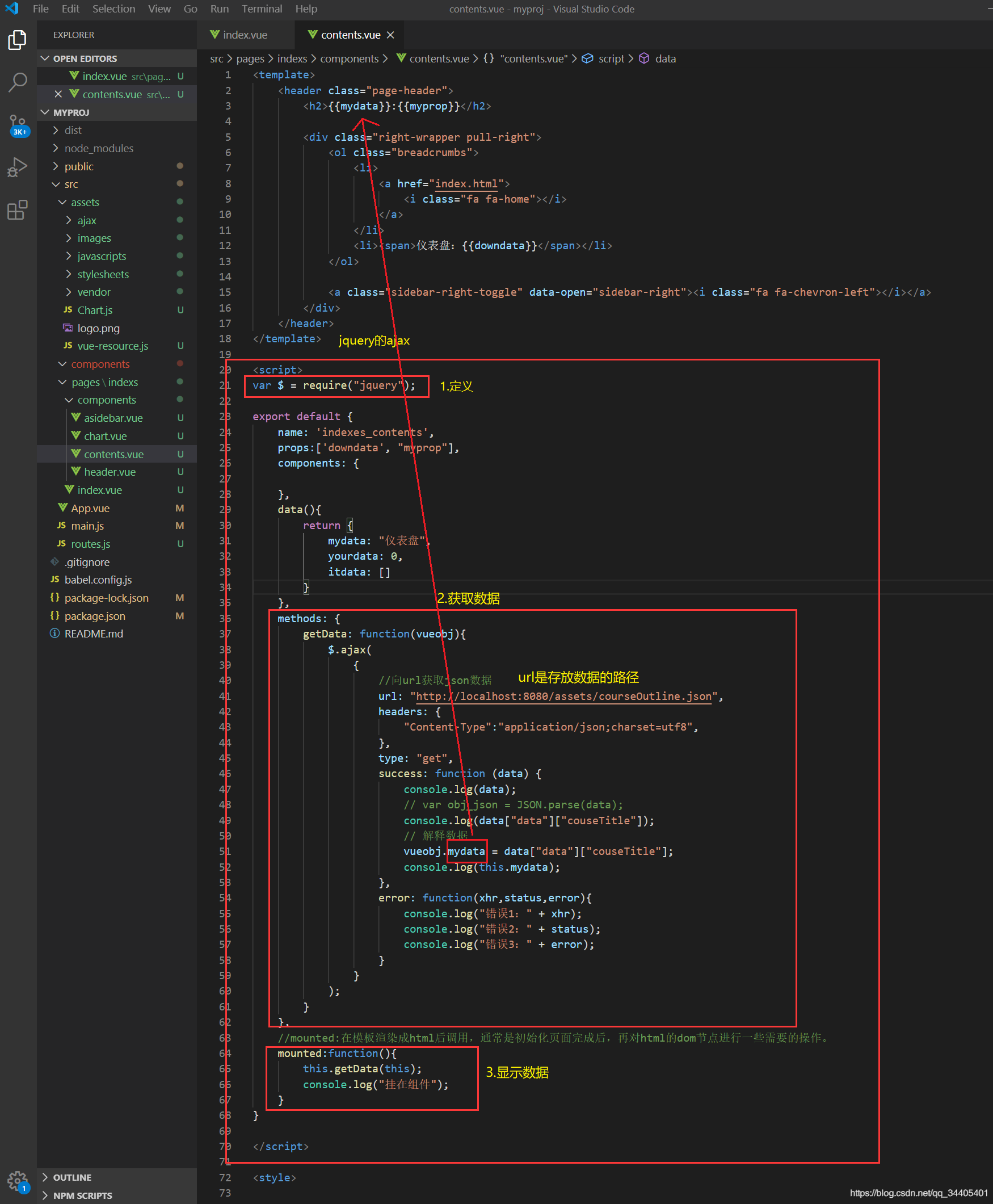Open the Manage gear icon
The image size is (993, 1204).
point(18,1180)
